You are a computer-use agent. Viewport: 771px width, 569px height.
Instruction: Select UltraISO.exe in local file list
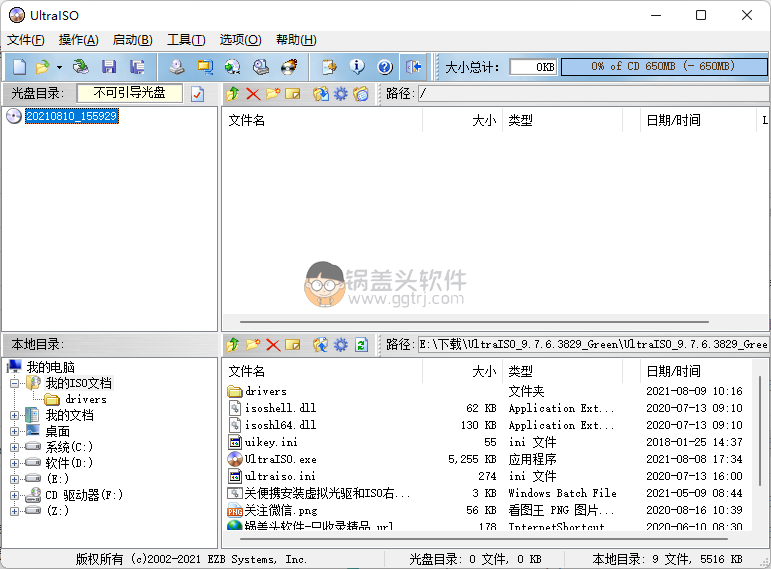click(x=281, y=459)
